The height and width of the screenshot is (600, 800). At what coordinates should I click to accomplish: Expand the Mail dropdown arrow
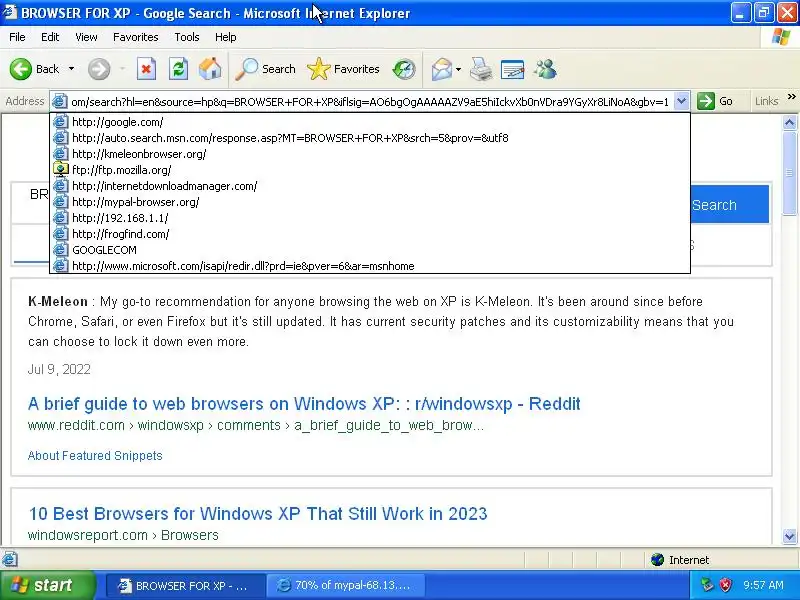pos(458,69)
